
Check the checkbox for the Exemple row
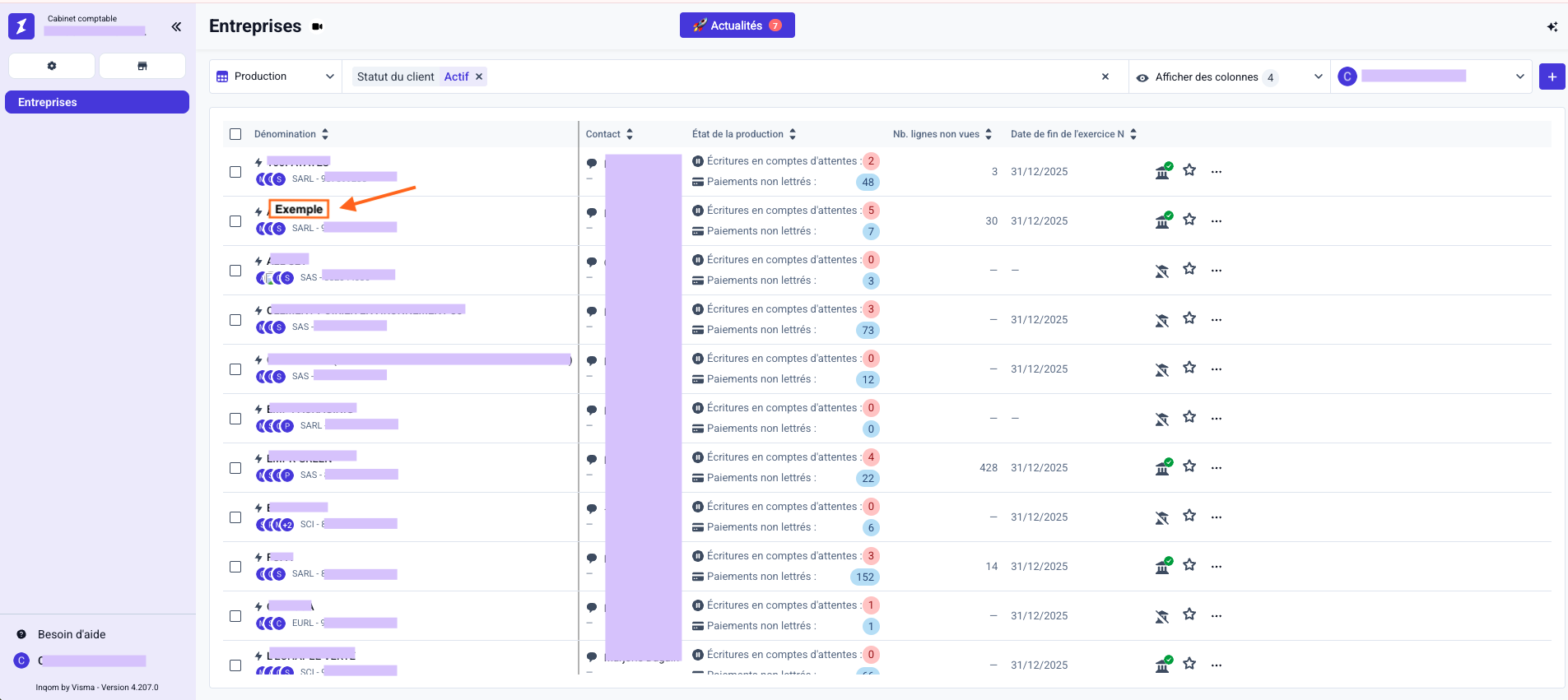pyautogui.click(x=235, y=221)
